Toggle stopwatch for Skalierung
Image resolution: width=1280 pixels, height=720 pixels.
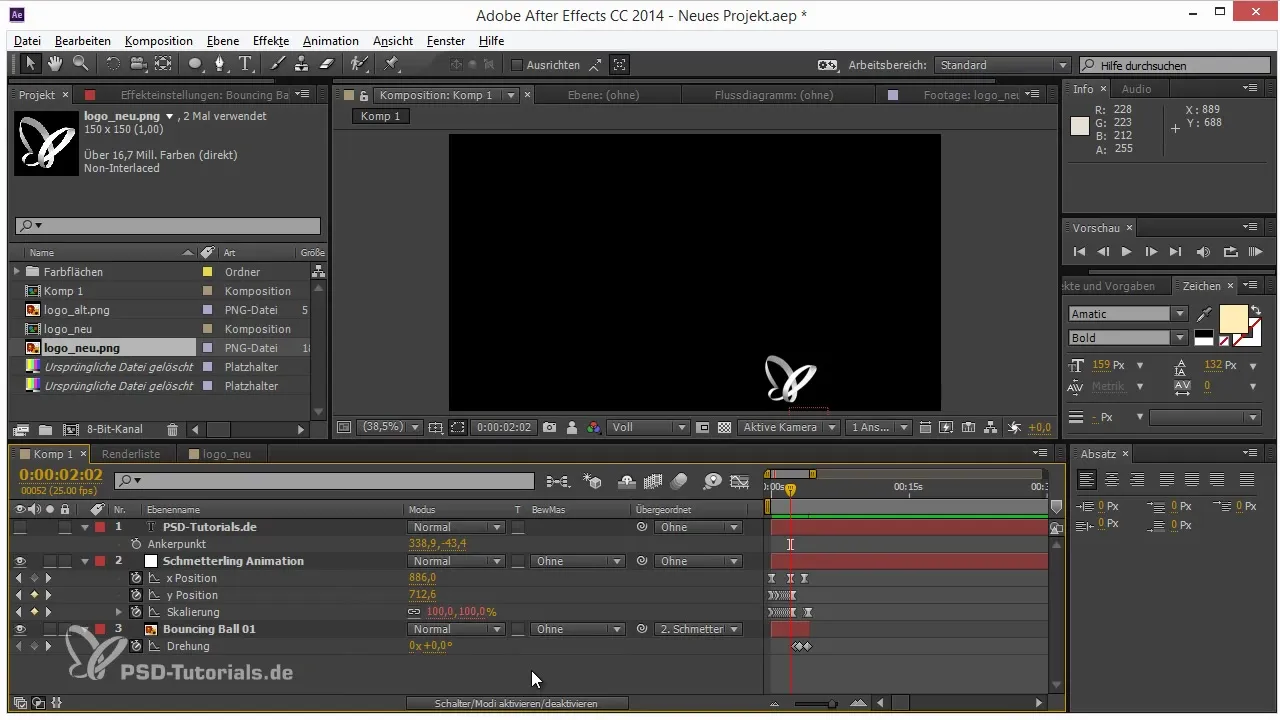pos(137,612)
